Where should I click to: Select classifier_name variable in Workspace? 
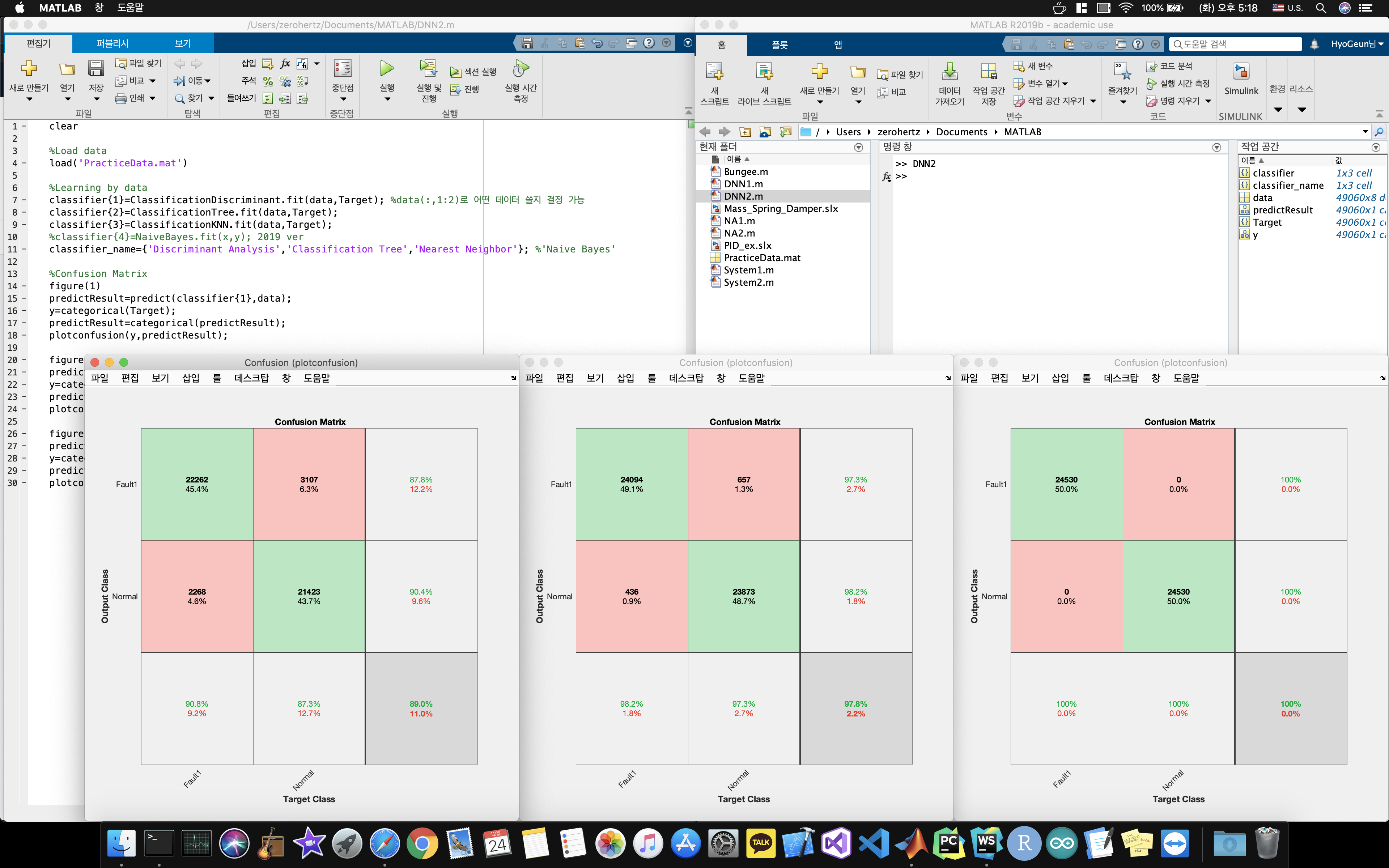pyautogui.click(x=1288, y=186)
